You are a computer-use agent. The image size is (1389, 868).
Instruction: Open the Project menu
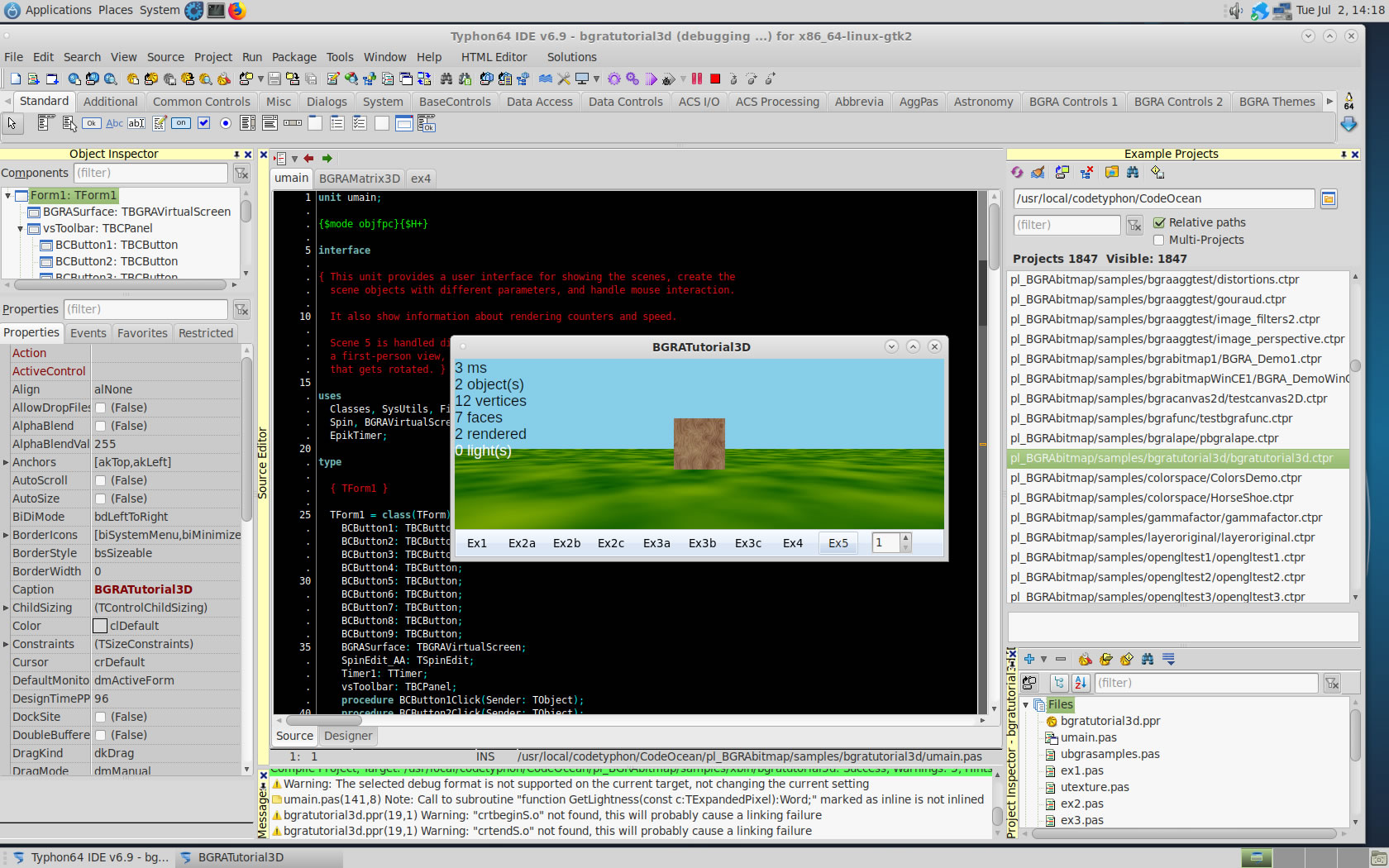(213, 57)
